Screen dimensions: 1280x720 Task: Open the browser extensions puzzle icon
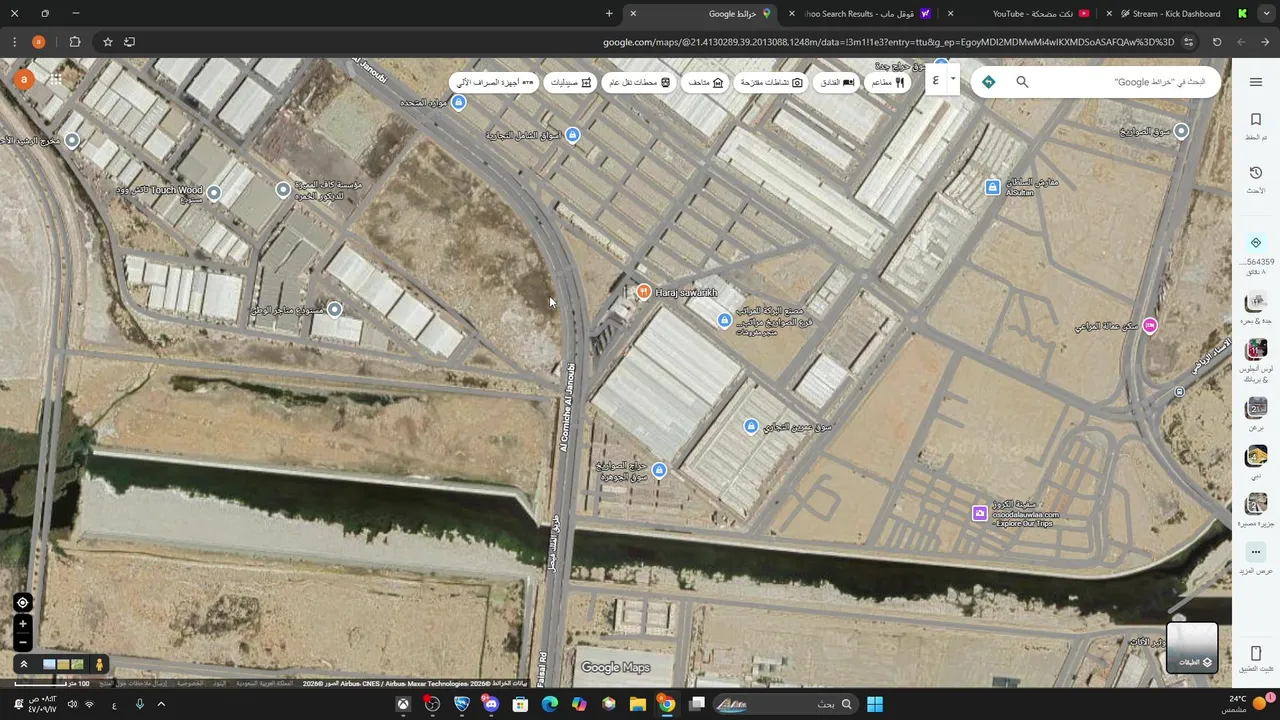click(x=75, y=42)
